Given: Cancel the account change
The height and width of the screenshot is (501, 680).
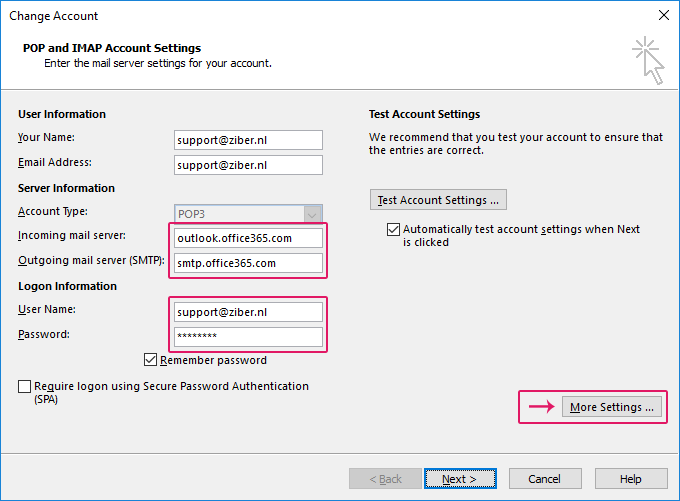Looking at the screenshot, I should [x=545, y=479].
